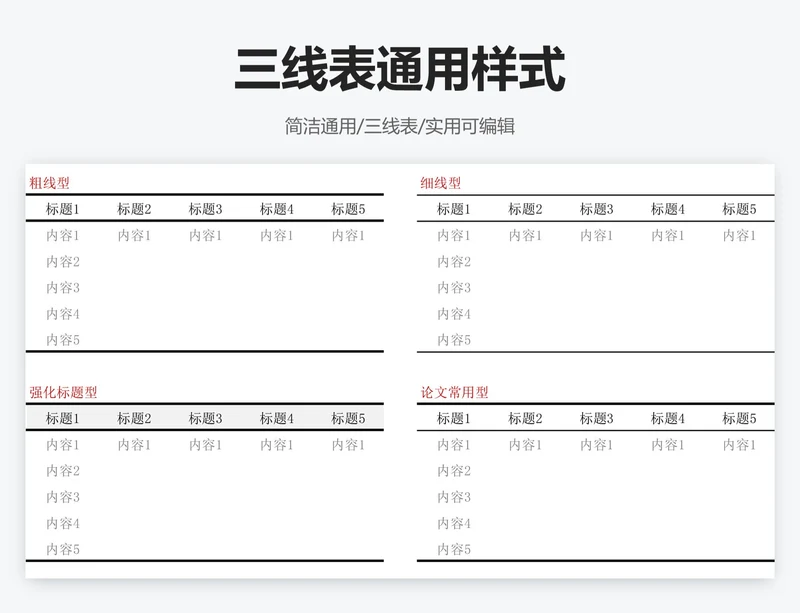Click 内容5 in the 强化标题型 table
Screen dimensions: 800x613
pyautogui.click(x=63, y=549)
